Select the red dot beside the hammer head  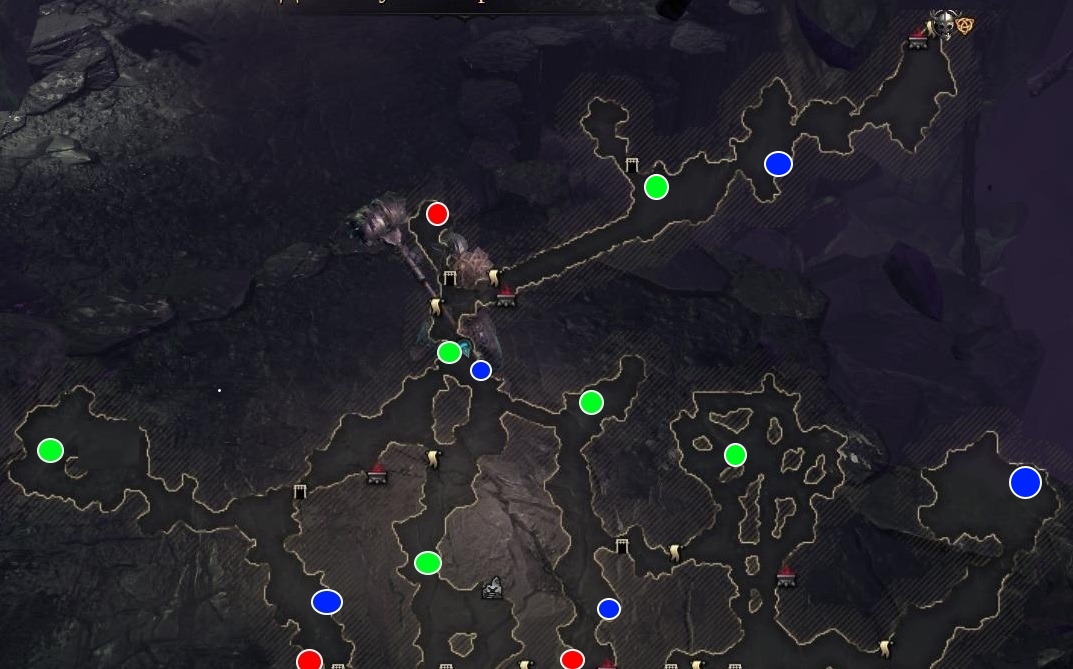coord(437,213)
